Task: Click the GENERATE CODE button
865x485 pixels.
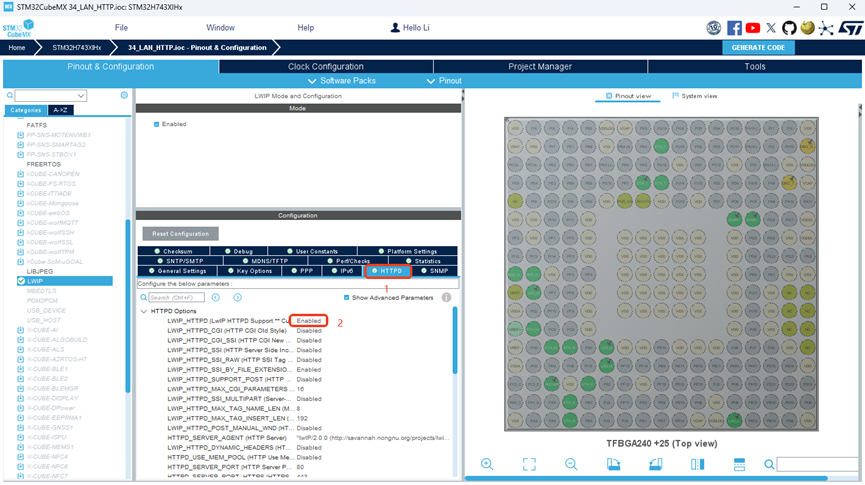Action: 758,47
